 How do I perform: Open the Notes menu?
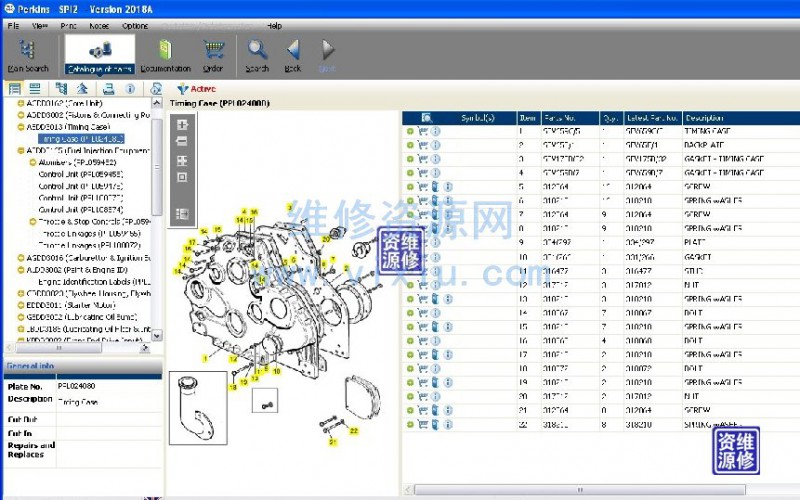pos(99,26)
